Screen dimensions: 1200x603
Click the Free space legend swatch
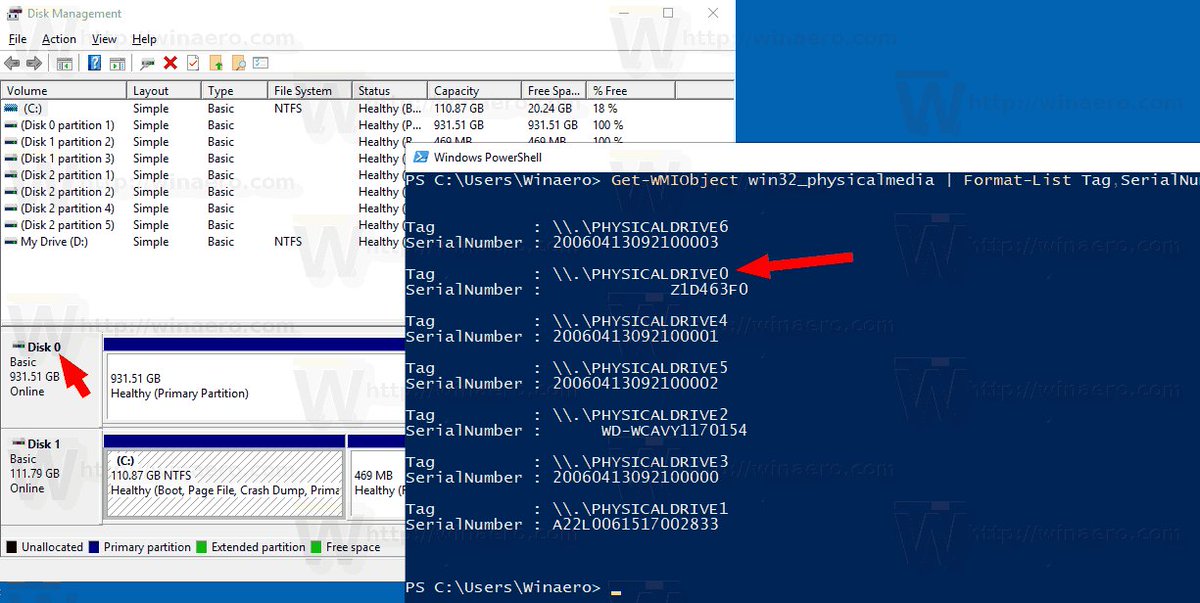coord(316,547)
